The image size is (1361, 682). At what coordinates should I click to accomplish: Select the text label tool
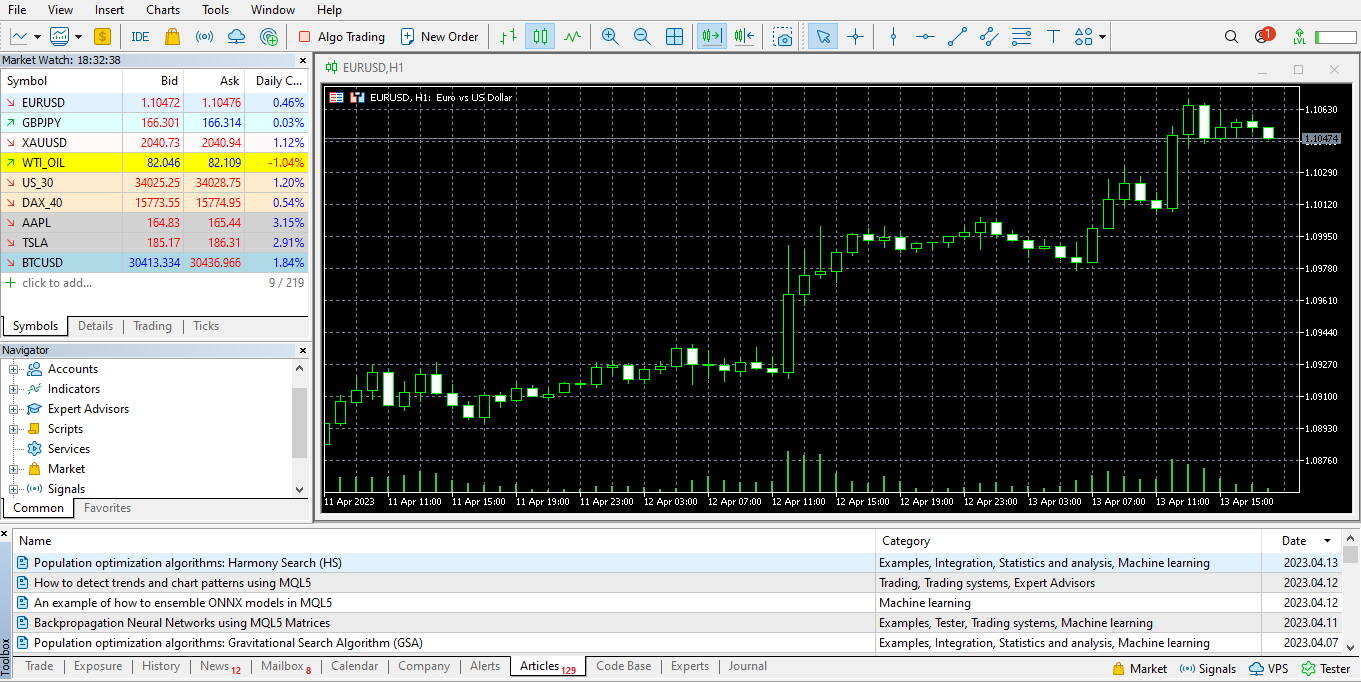[x=1053, y=36]
